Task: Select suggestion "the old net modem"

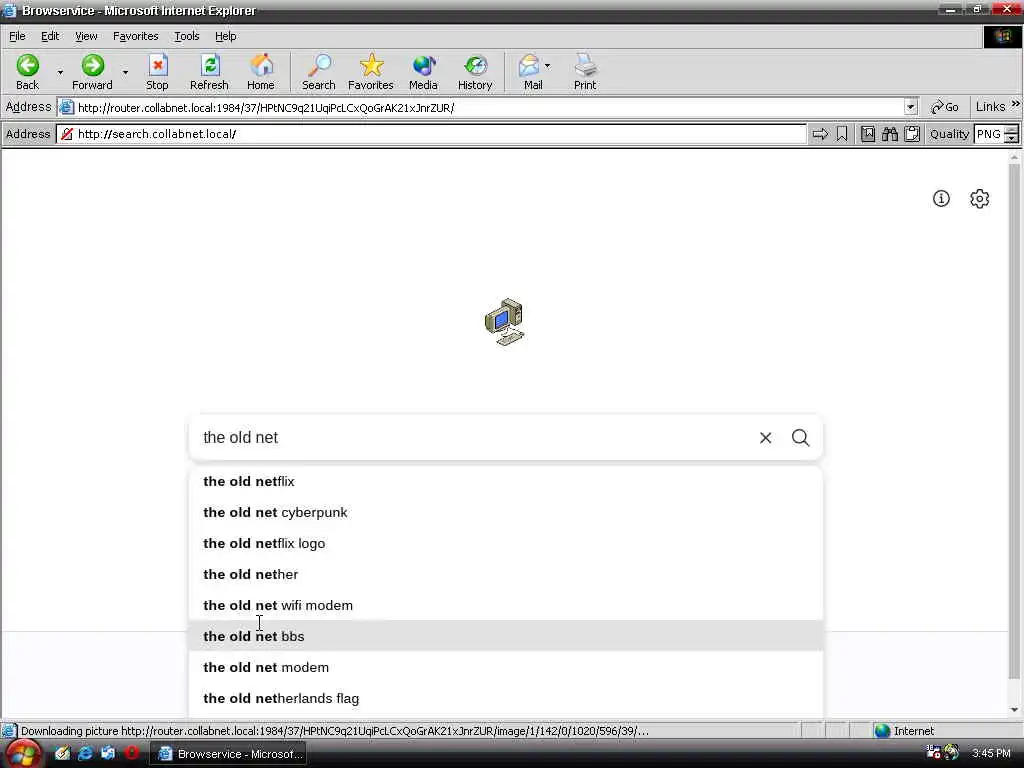Action: coord(505,667)
